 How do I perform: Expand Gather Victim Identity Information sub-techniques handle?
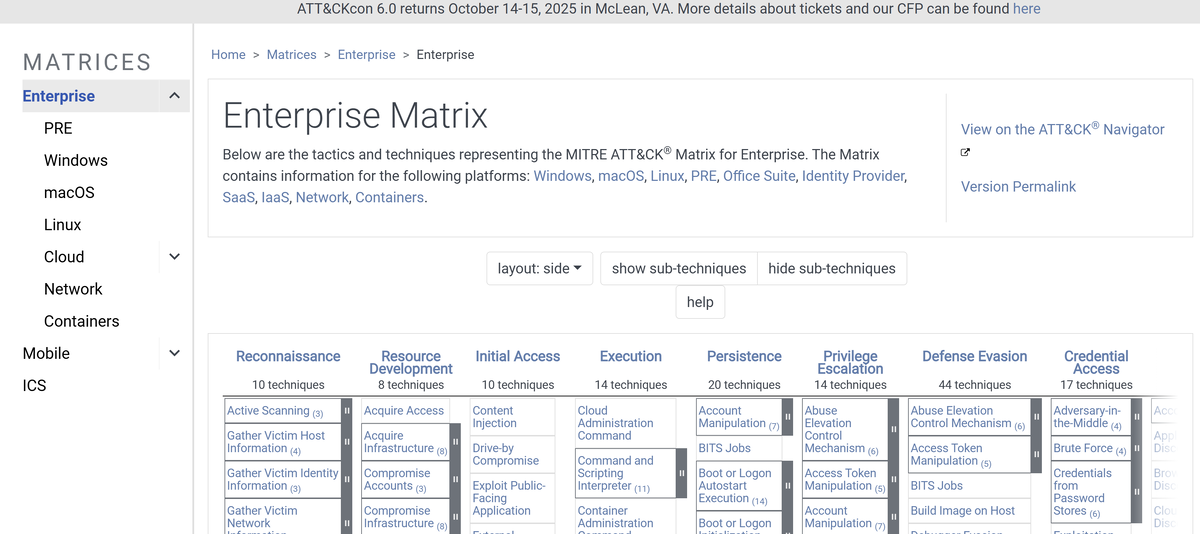347,480
